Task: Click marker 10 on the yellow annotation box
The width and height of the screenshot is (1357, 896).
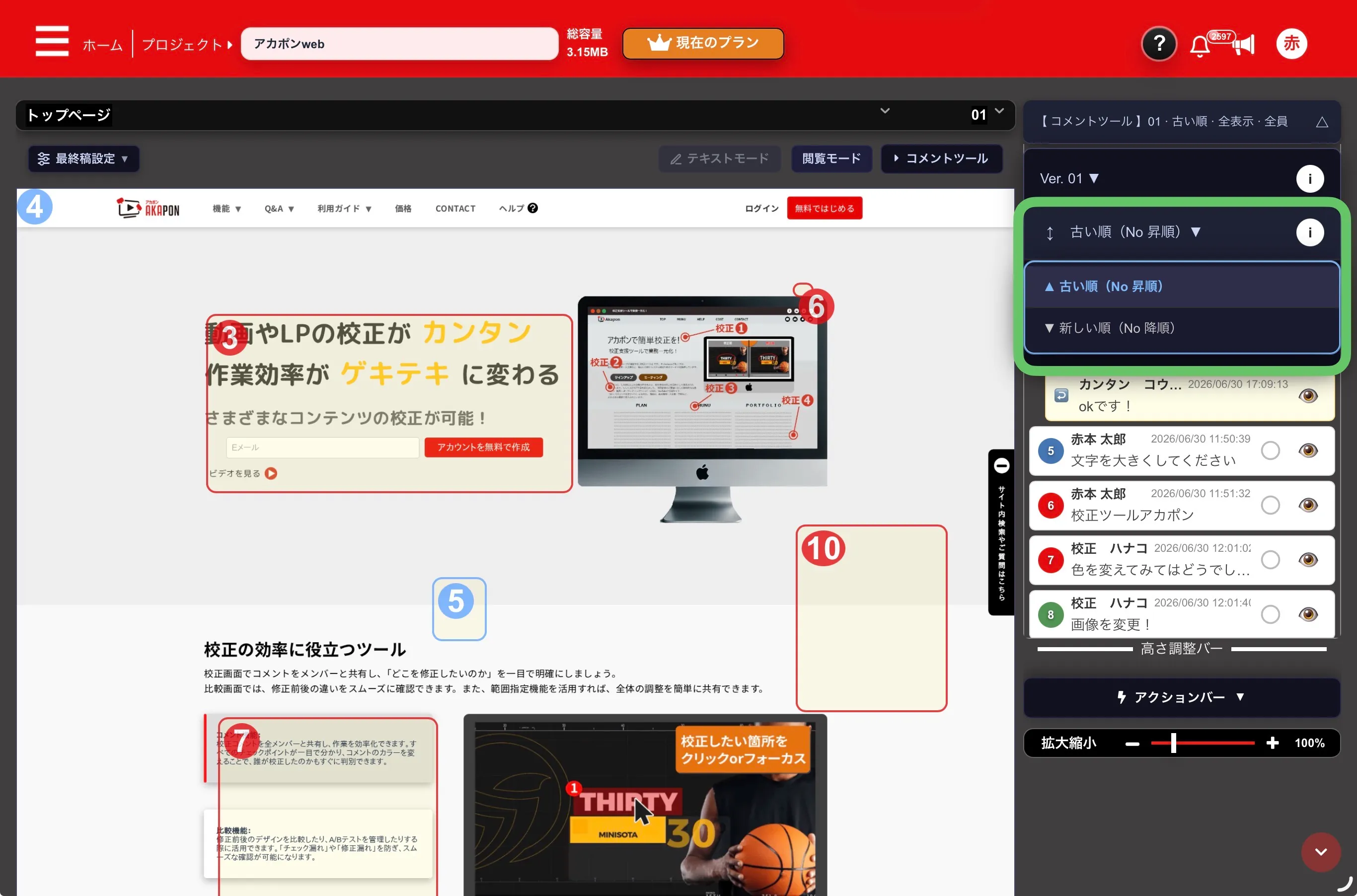Action: pyautogui.click(x=824, y=548)
